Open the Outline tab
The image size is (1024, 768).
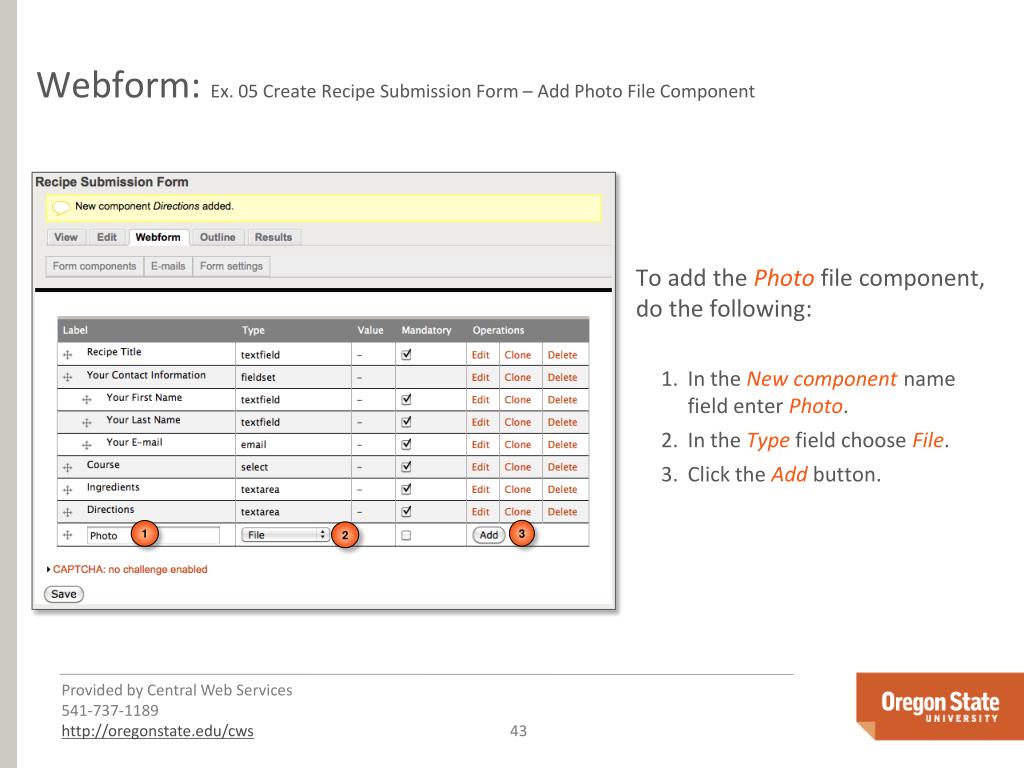click(x=217, y=237)
